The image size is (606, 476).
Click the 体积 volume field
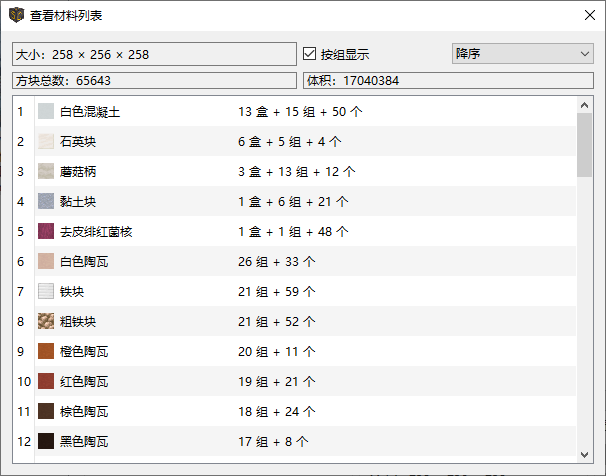[x=447, y=80]
